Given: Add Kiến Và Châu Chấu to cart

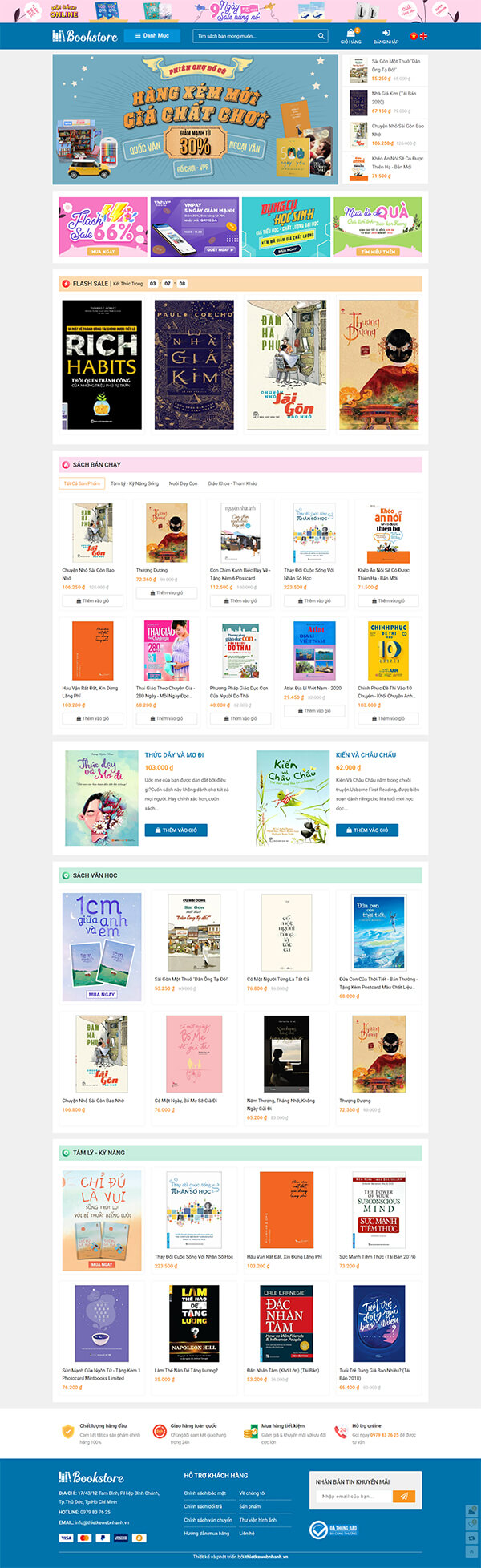Looking at the screenshot, I should 367,830.
